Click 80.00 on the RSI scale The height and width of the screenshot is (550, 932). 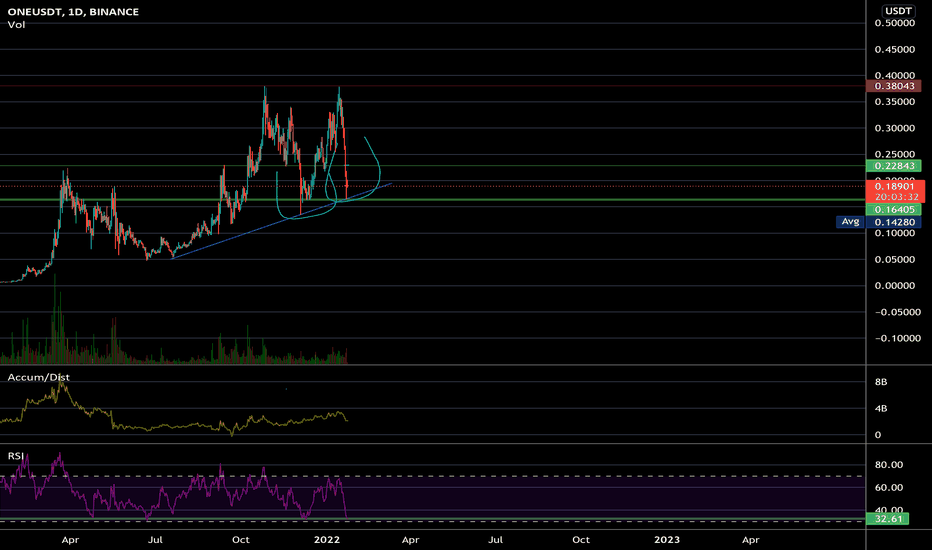click(889, 465)
